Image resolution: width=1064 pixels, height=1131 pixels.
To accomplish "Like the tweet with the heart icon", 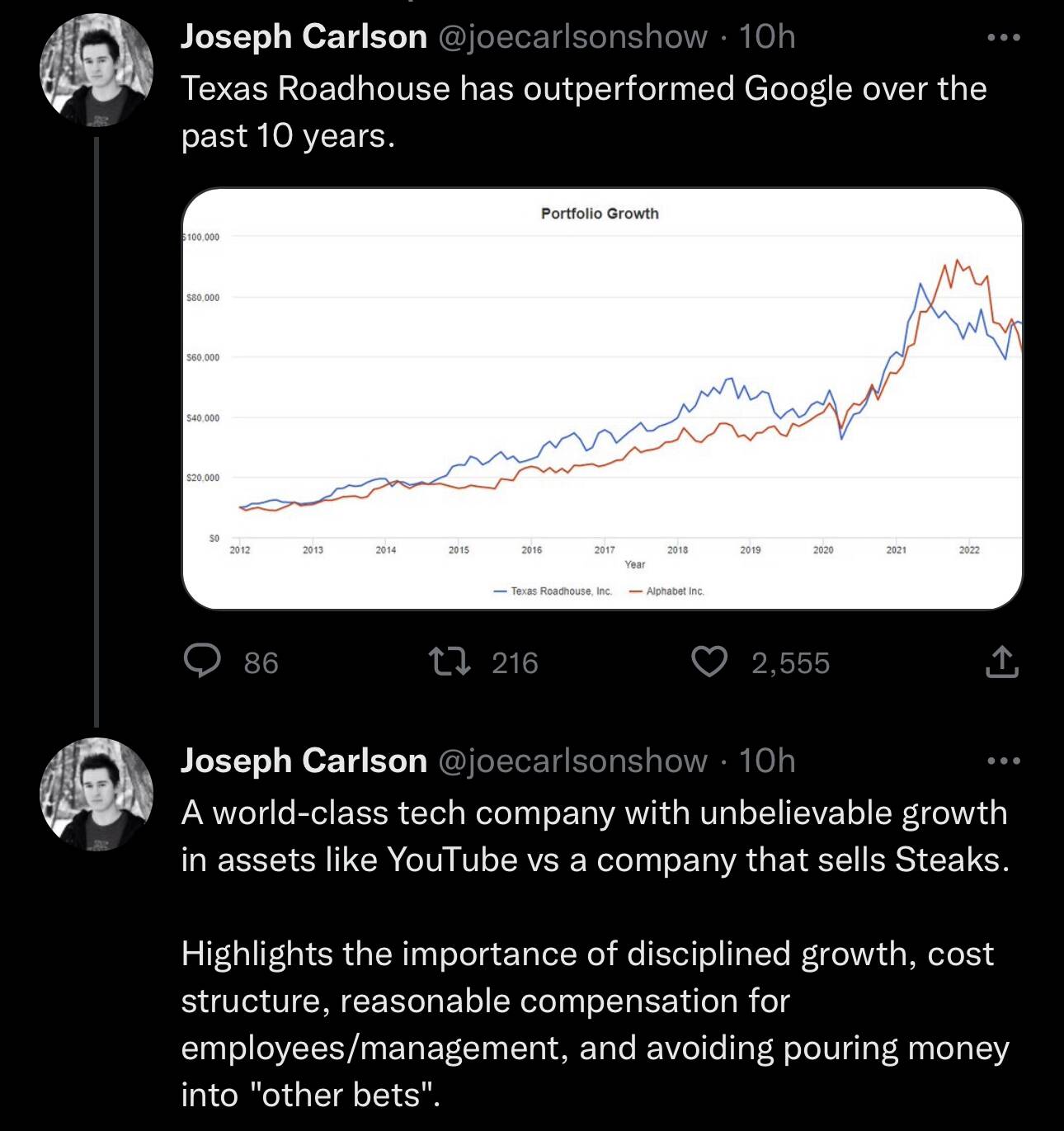I will point(709,662).
